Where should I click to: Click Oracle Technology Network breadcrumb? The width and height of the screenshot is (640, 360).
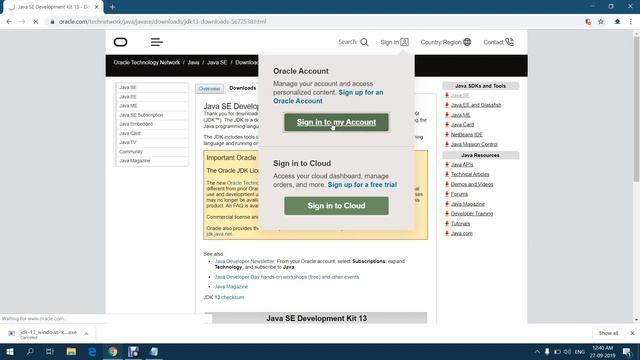[147, 62]
